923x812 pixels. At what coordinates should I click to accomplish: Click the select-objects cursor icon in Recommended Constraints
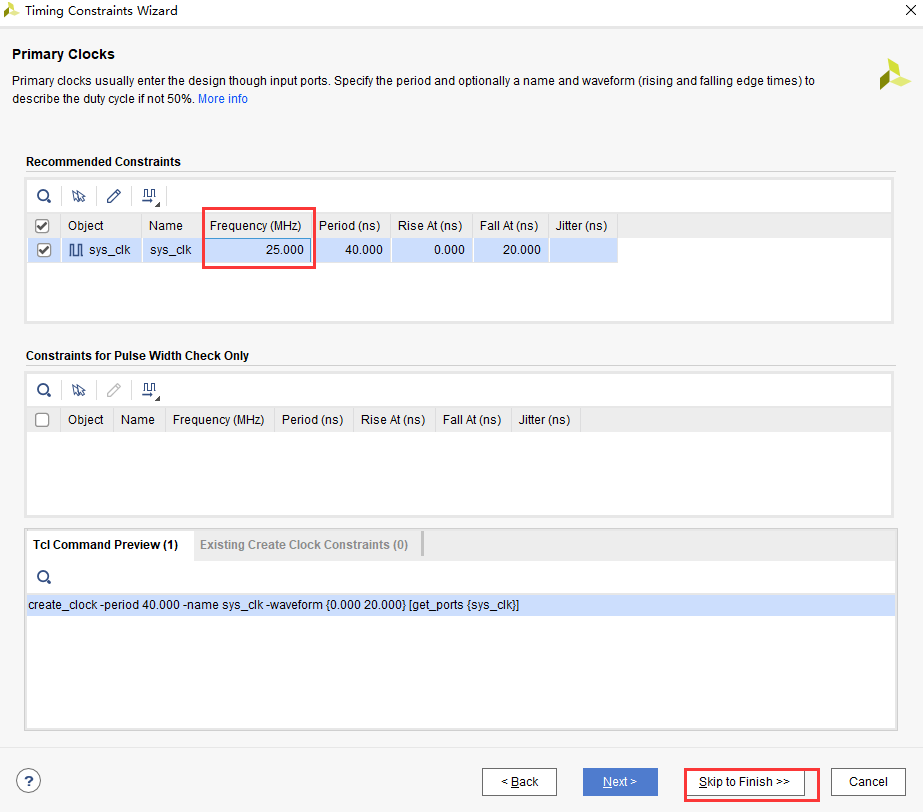(79, 196)
